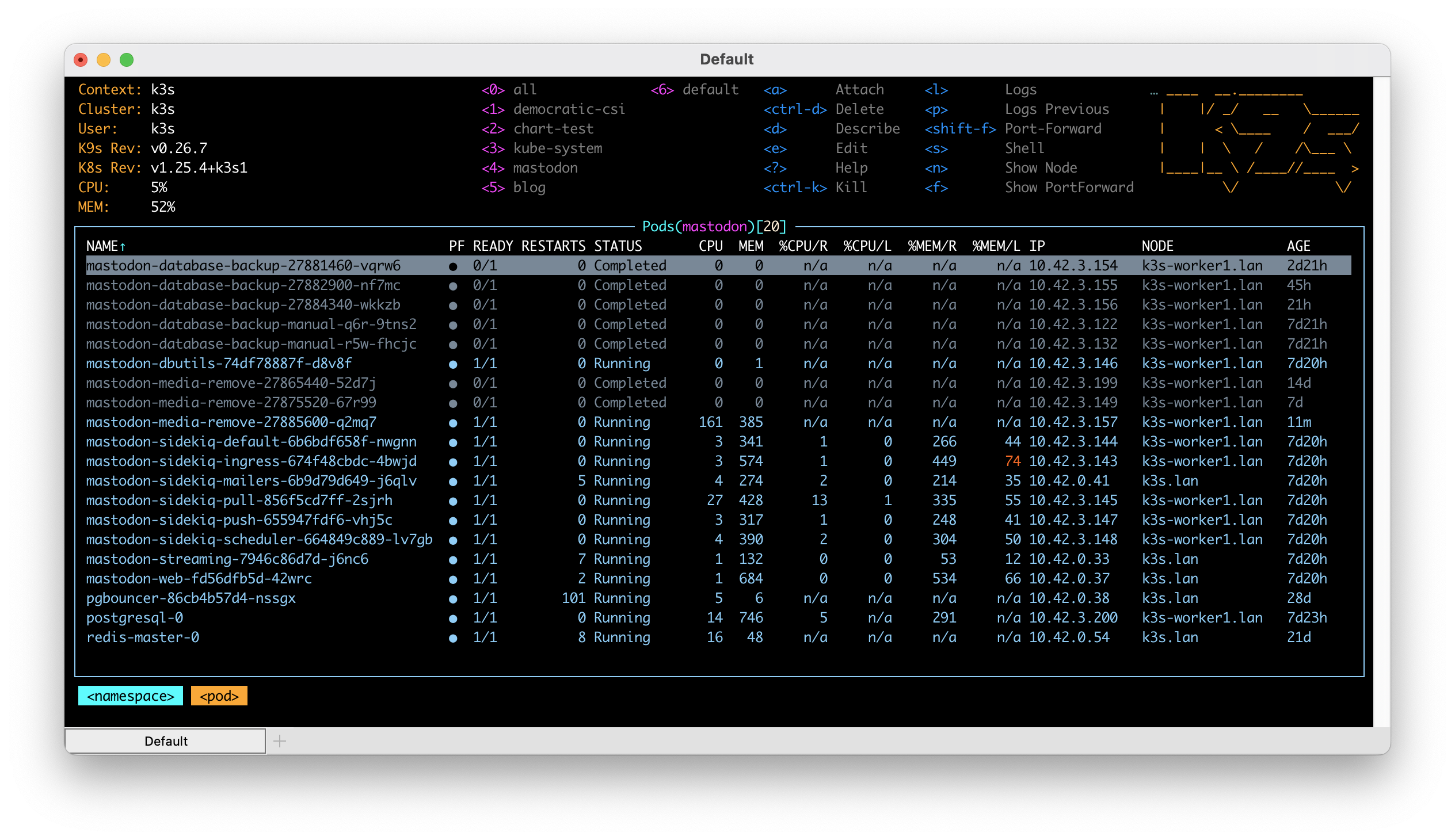This screenshot has width=1455, height=840.
Task: Click the green zoom window button
Action: 127,59
